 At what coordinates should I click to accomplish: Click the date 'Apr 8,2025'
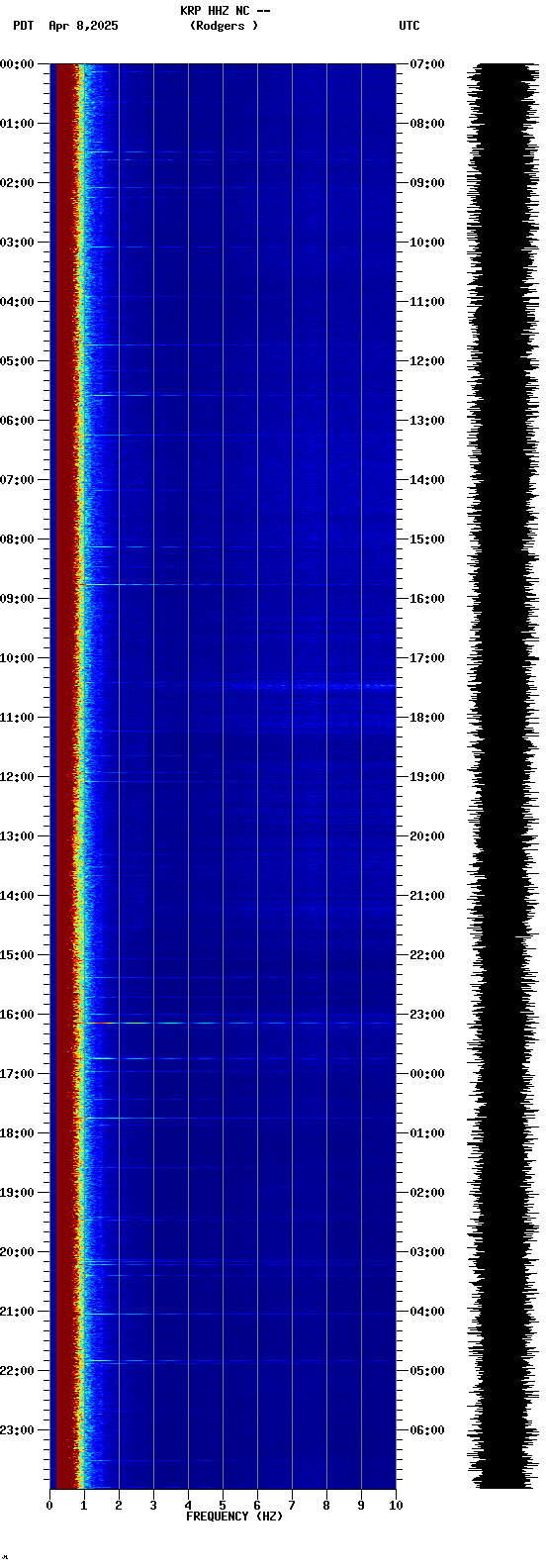click(x=83, y=26)
